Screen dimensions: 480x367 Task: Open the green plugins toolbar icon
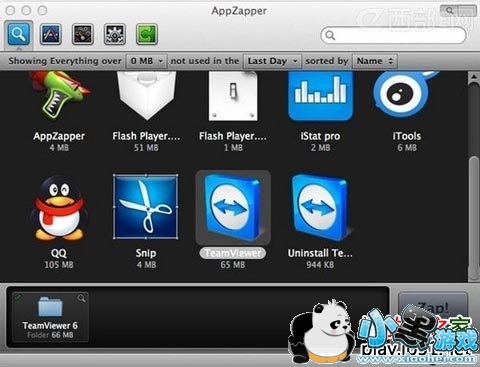147,34
